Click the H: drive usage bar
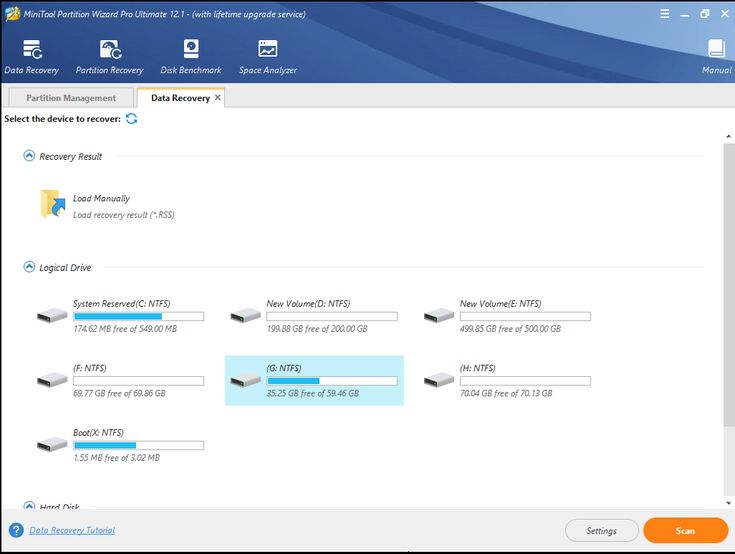The width and height of the screenshot is (735, 554). (525, 381)
